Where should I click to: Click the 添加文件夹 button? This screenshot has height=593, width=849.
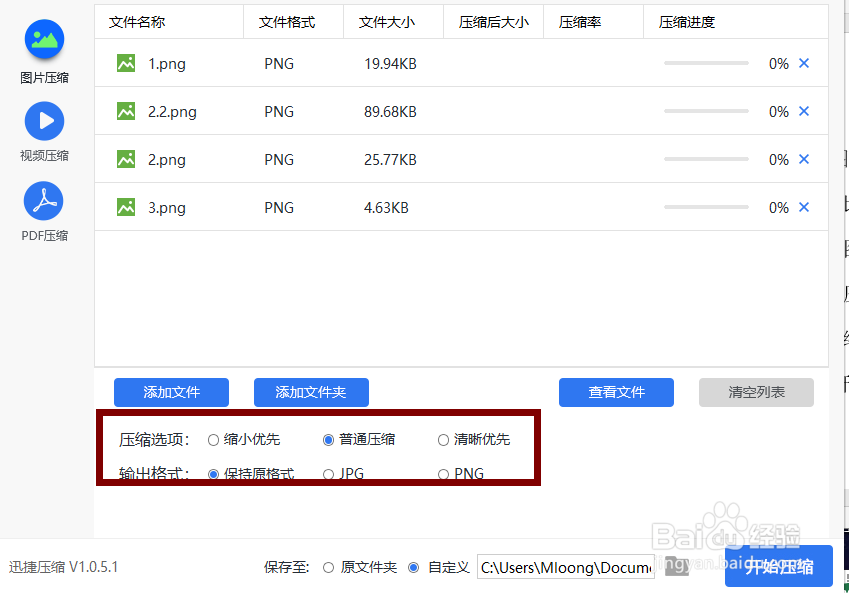[x=311, y=392]
